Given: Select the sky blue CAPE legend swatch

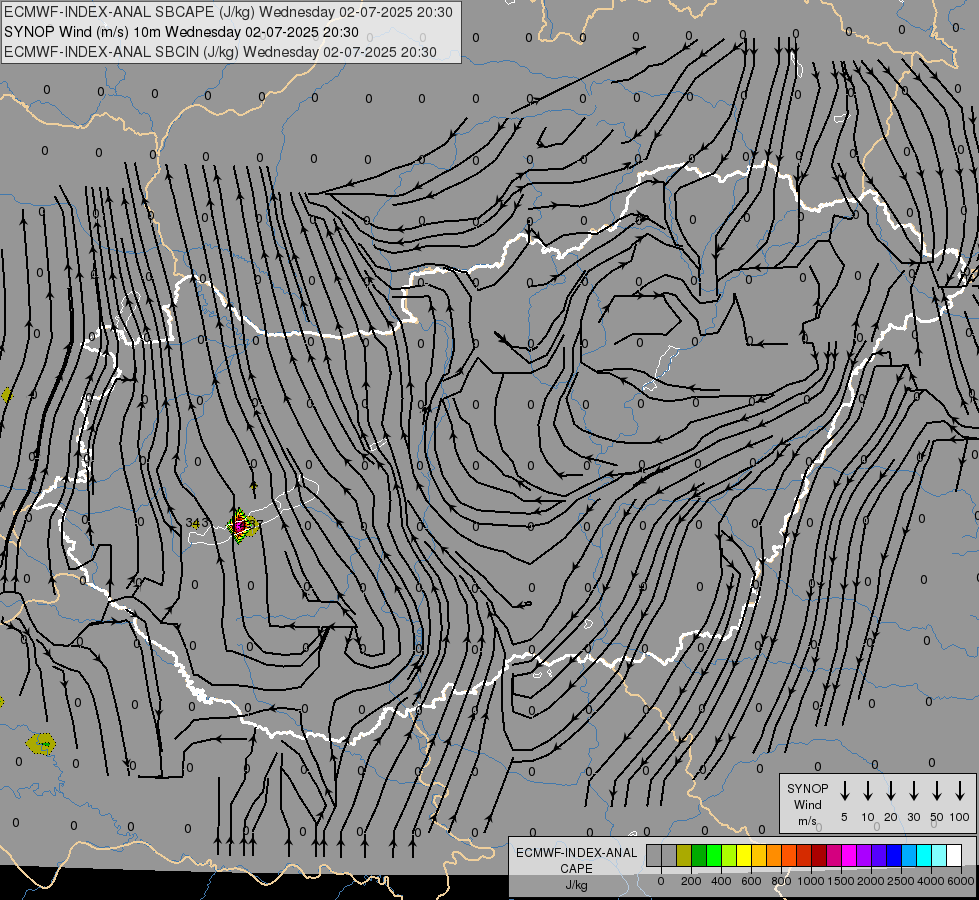Looking at the screenshot, I should click(909, 856).
